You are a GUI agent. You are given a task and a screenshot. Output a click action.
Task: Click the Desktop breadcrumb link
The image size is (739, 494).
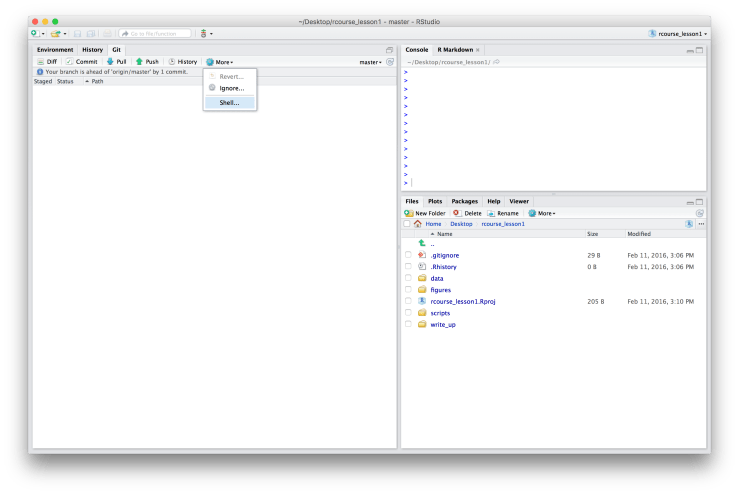[x=461, y=224]
